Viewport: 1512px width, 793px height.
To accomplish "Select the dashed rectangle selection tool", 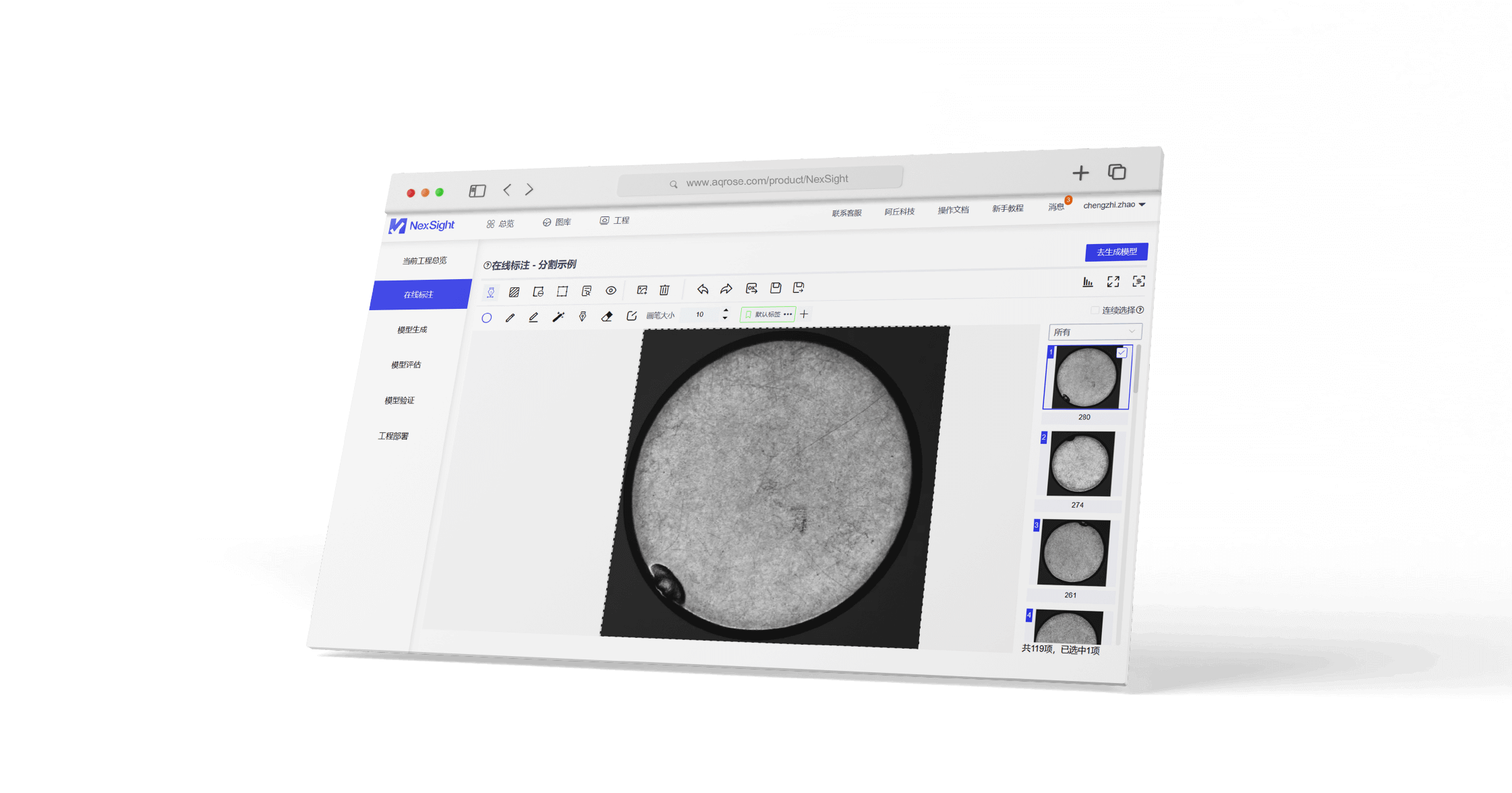I will 562,291.
